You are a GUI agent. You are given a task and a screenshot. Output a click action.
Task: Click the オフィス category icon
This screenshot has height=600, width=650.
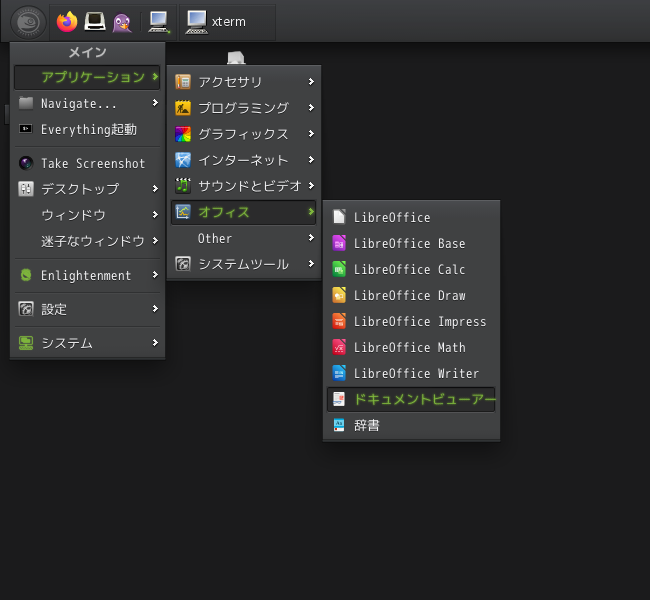point(183,212)
